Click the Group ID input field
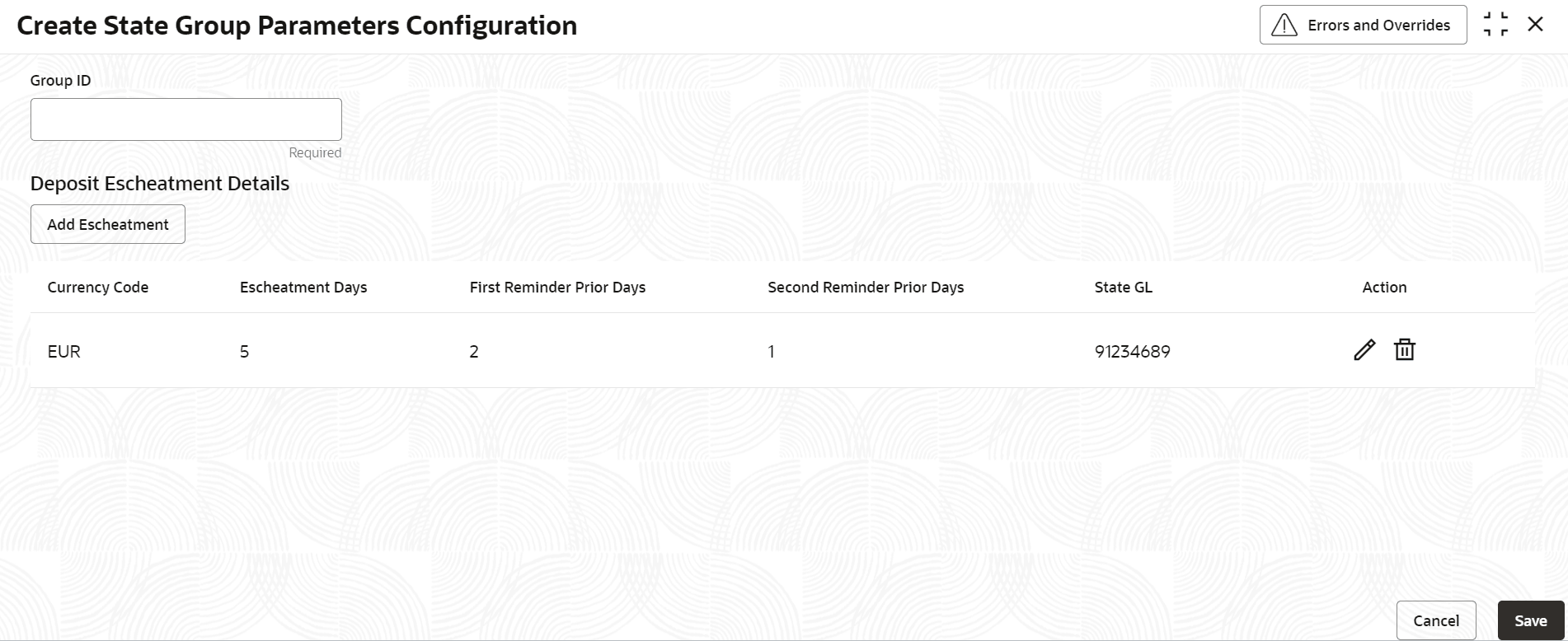This screenshot has height=641, width=1568. tap(186, 119)
